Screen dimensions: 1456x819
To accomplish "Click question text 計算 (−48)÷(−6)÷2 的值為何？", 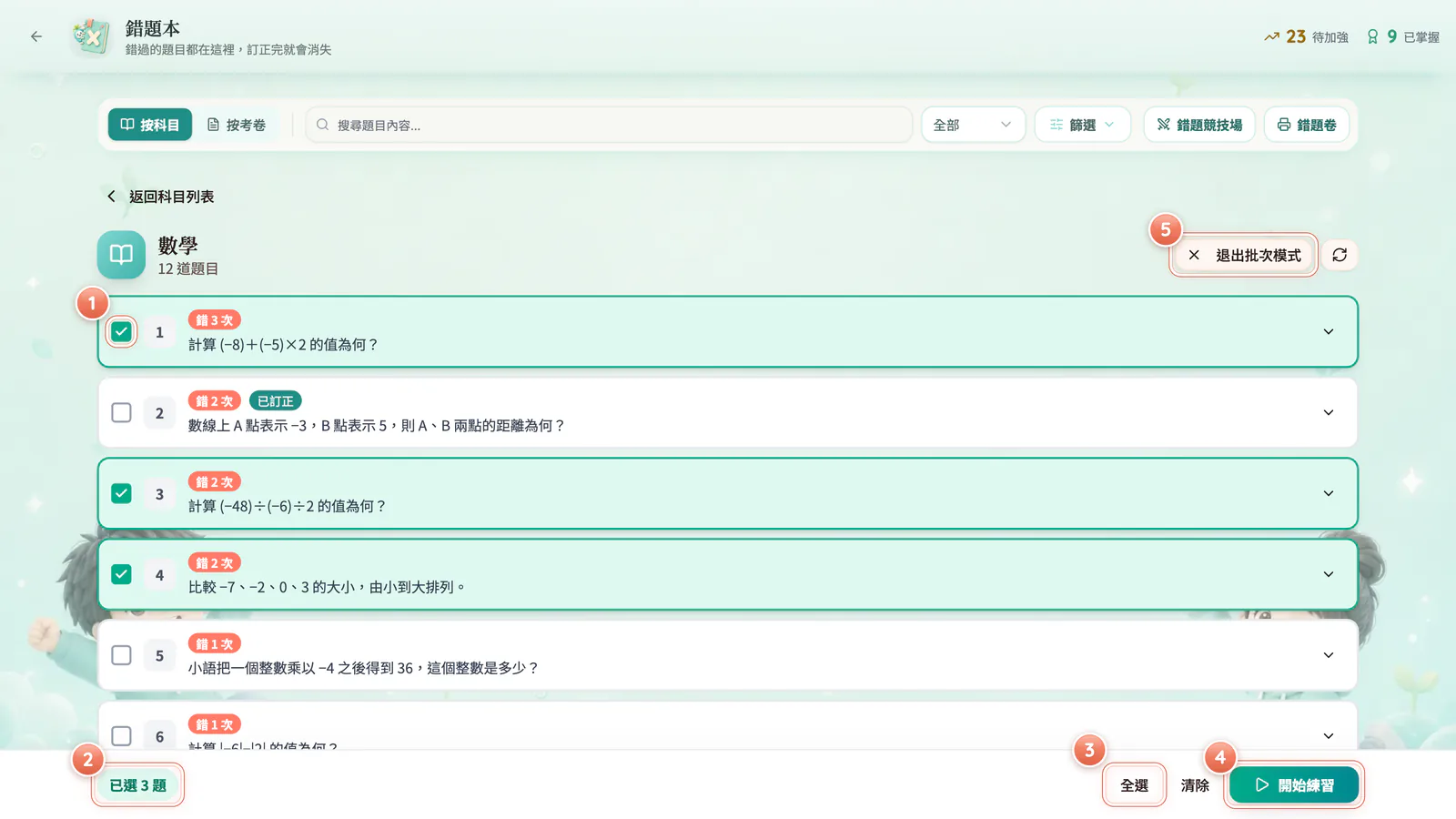I will [x=288, y=506].
